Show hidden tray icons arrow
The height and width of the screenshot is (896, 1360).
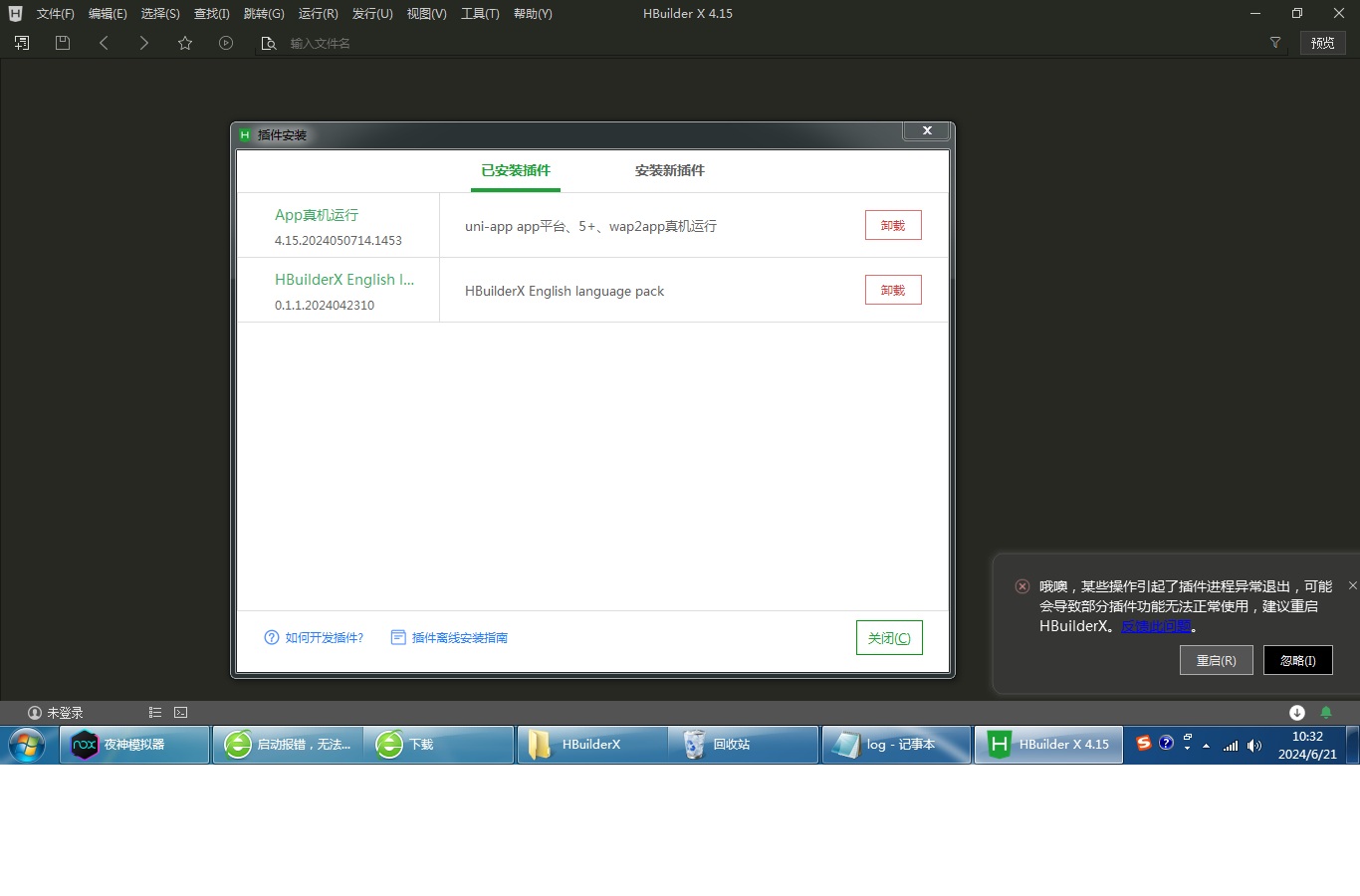(x=1206, y=746)
